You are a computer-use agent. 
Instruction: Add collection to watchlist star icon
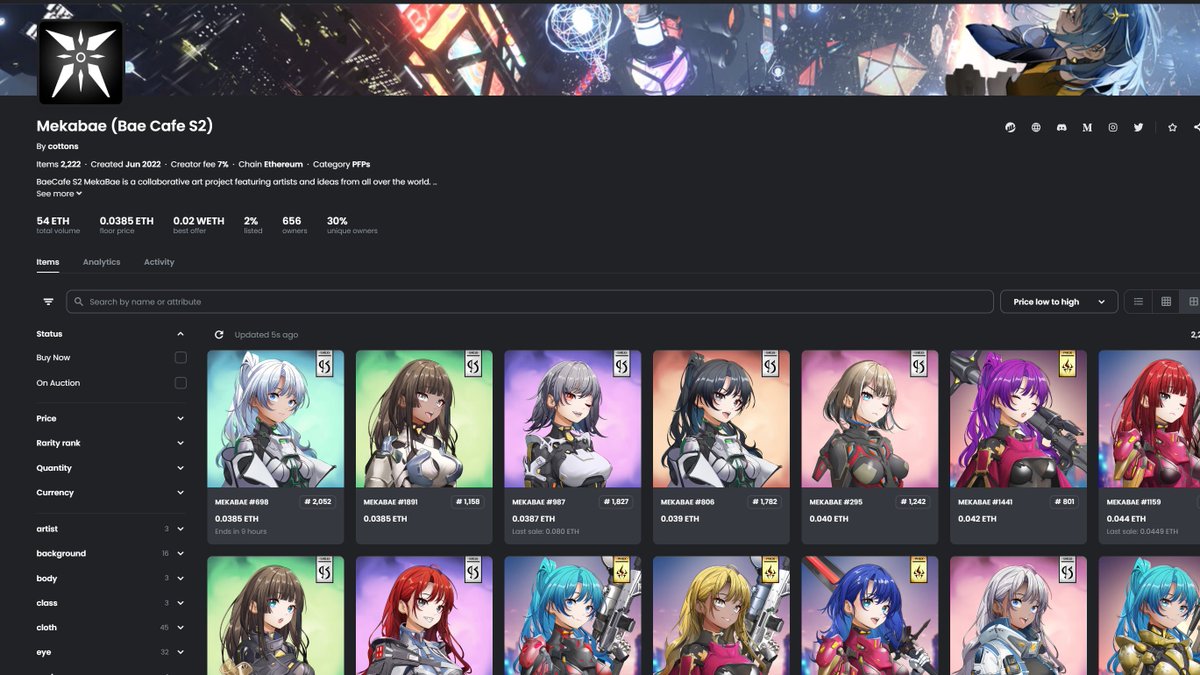(1172, 127)
